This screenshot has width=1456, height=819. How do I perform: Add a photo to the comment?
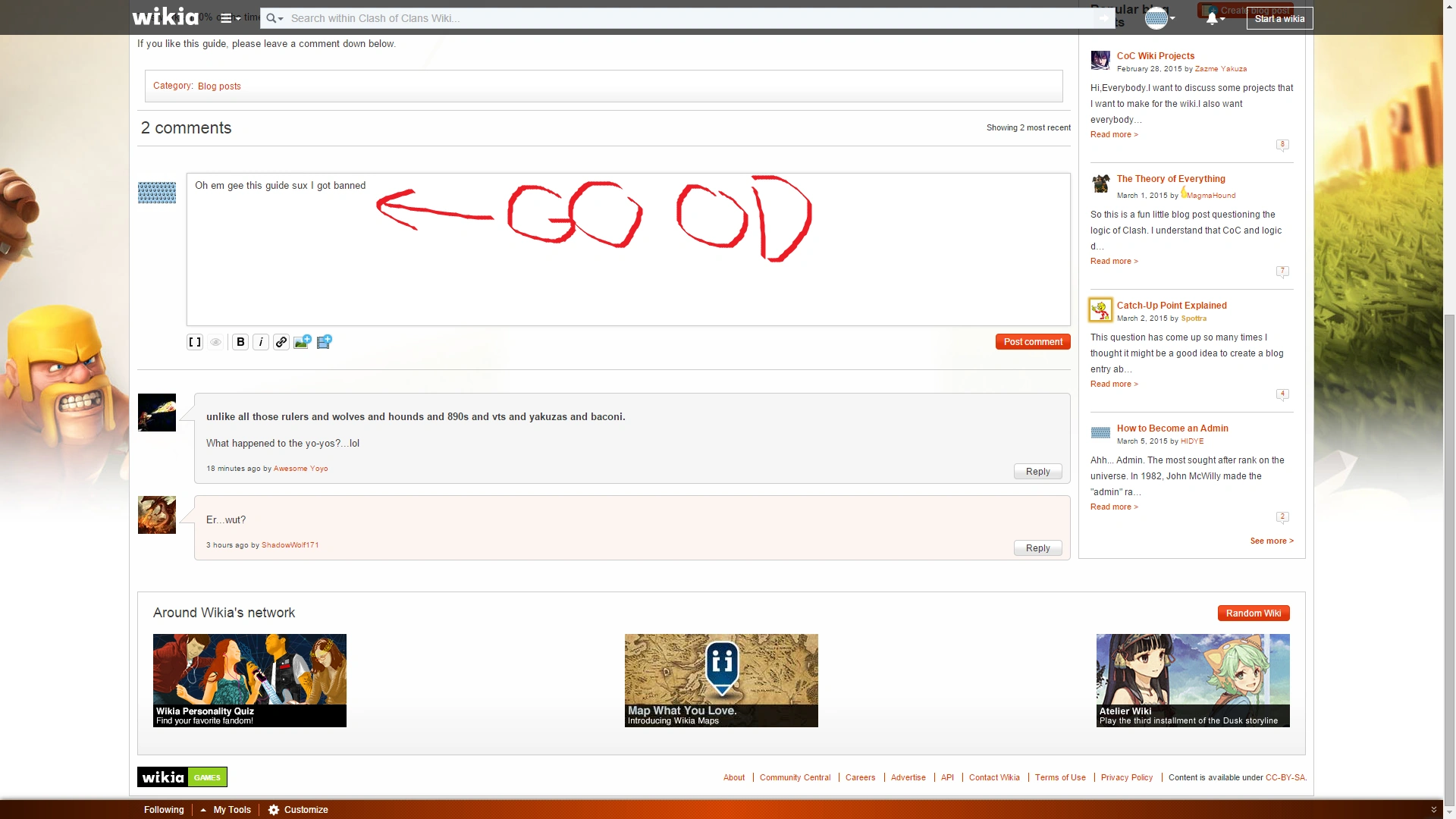[303, 342]
